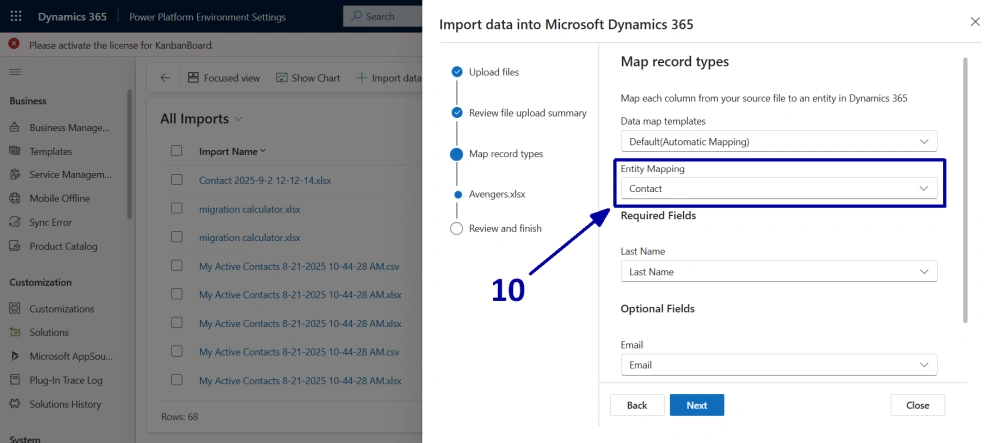Viewport: 1000px width, 443px height.
Task: Select the Mobile Offline sidebar icon
Action: tap(15, 198)
